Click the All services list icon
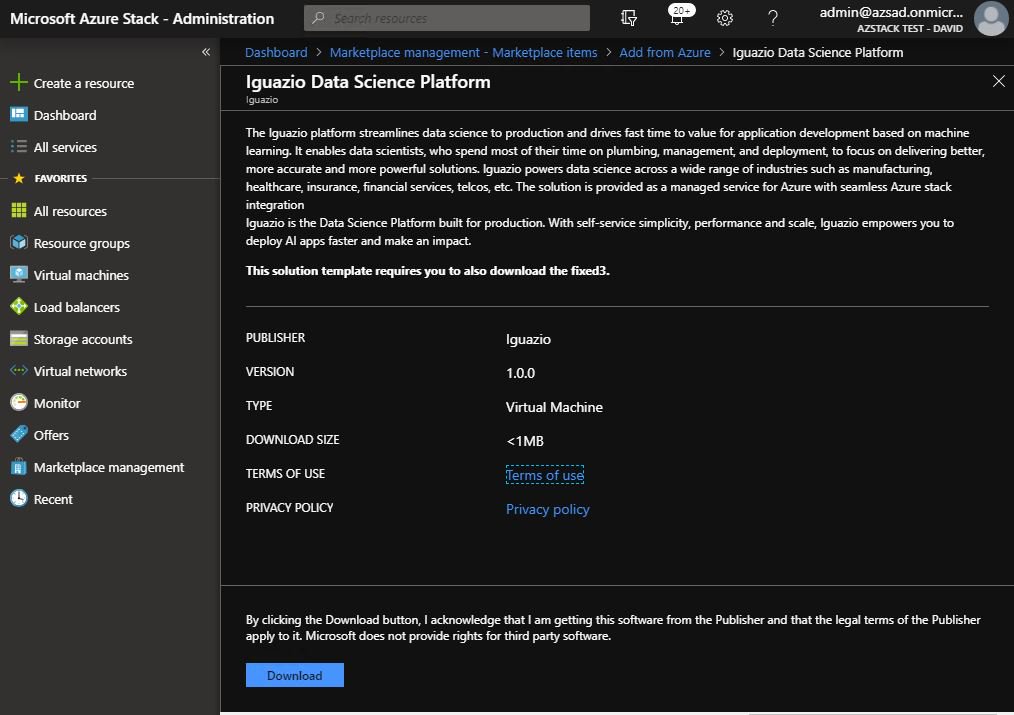1014x715 pixels. click(19, 147)
